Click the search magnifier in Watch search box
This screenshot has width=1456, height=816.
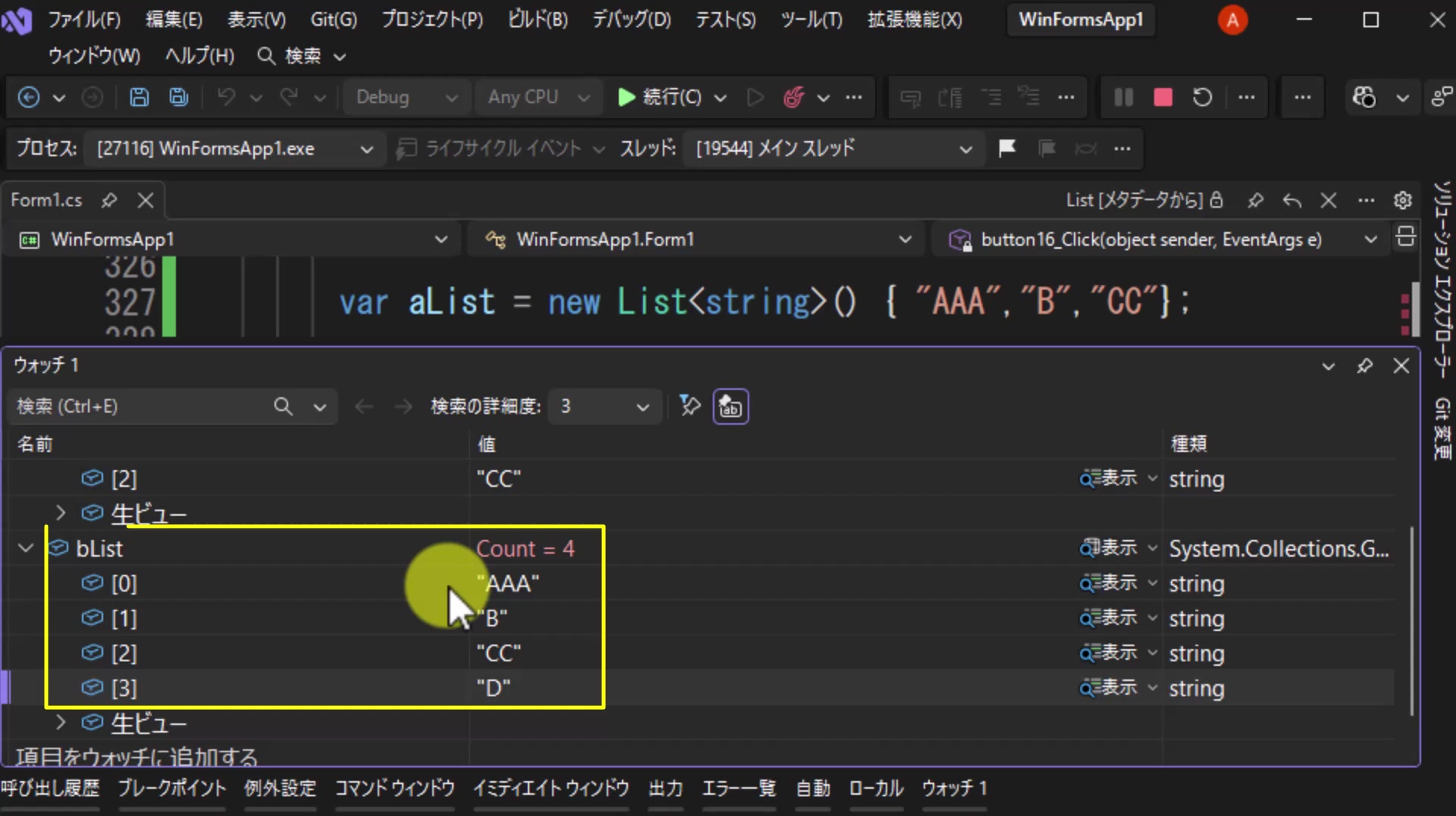(283, 406)
